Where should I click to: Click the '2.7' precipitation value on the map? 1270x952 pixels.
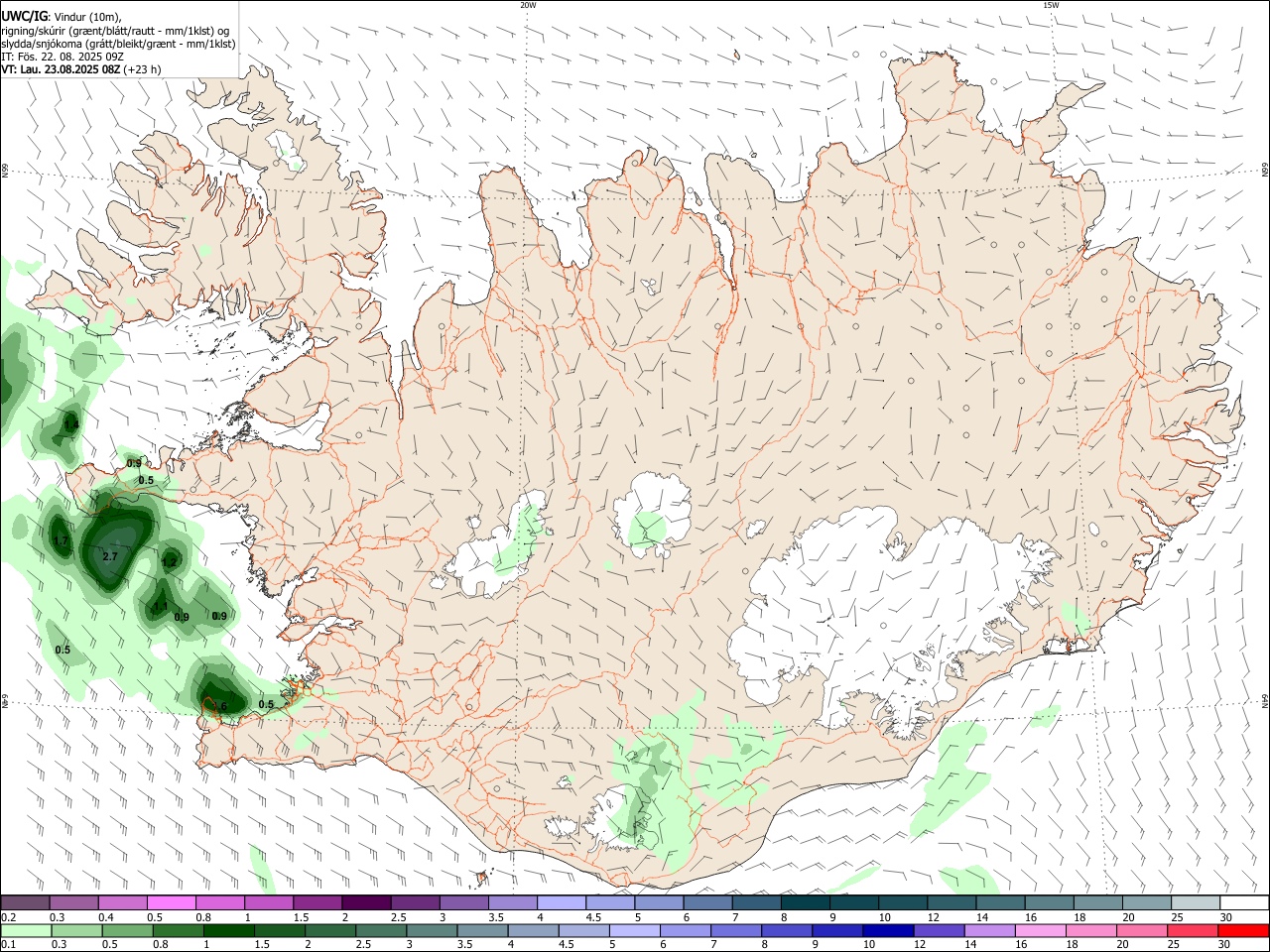point(110,556)
